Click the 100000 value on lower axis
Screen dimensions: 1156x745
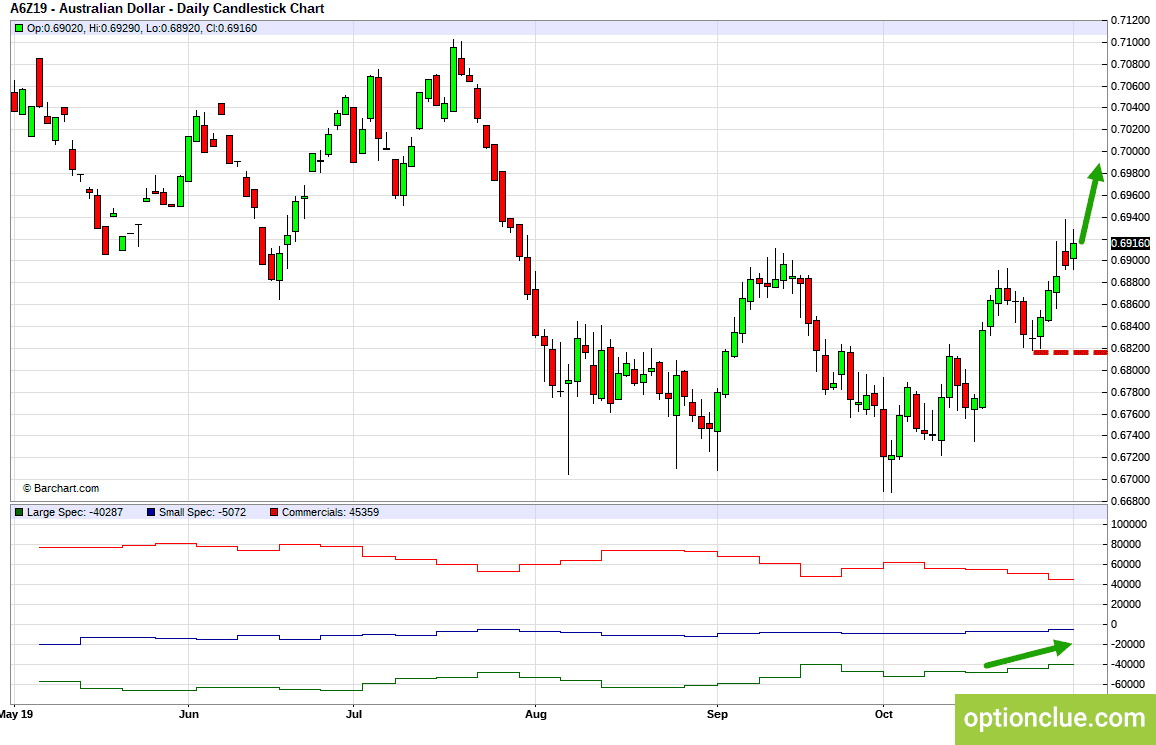click(x=1129, y=525)
